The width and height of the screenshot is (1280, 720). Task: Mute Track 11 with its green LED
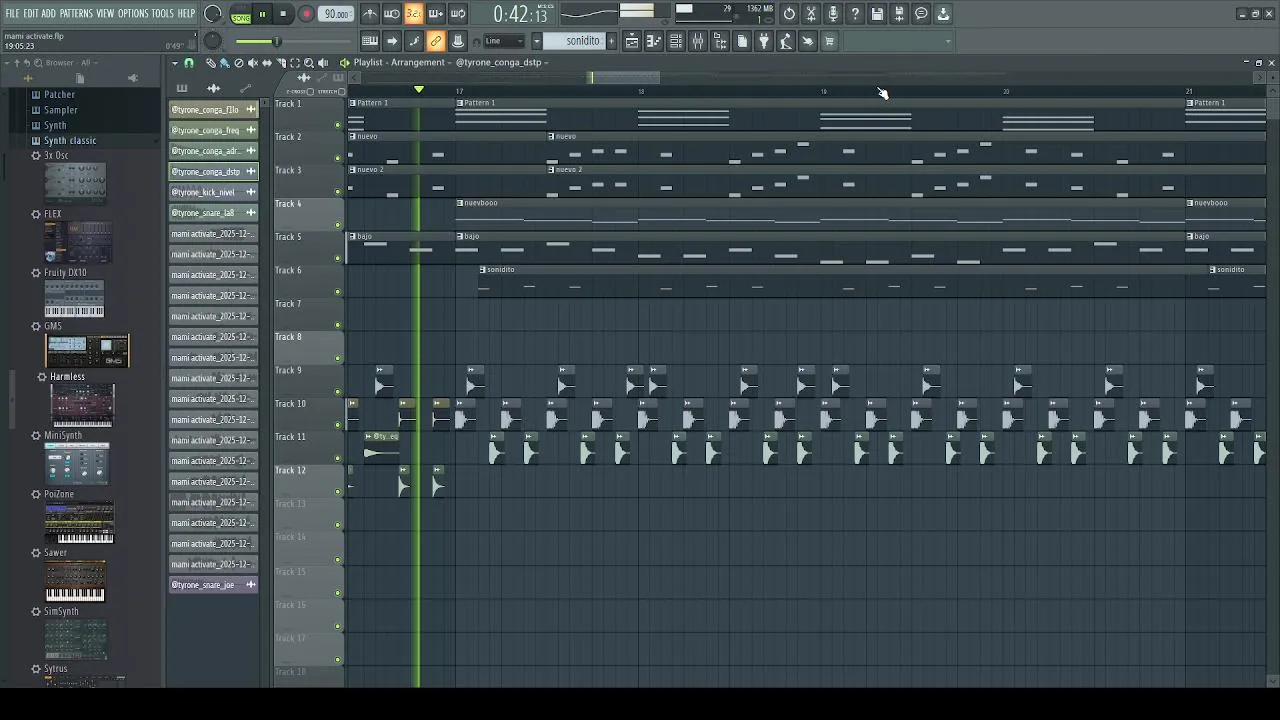click(x=338, y=459)
